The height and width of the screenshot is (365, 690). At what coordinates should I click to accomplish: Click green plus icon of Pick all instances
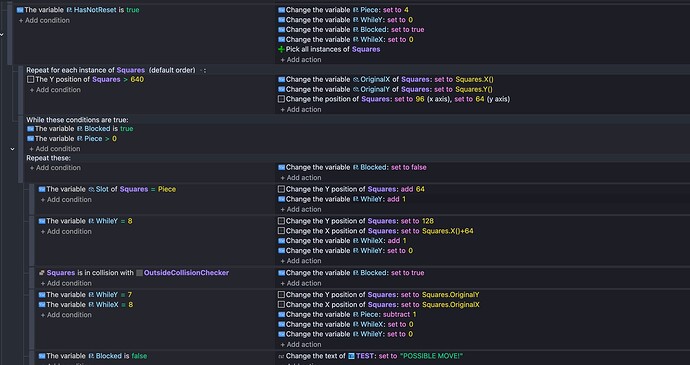[281, 49]
